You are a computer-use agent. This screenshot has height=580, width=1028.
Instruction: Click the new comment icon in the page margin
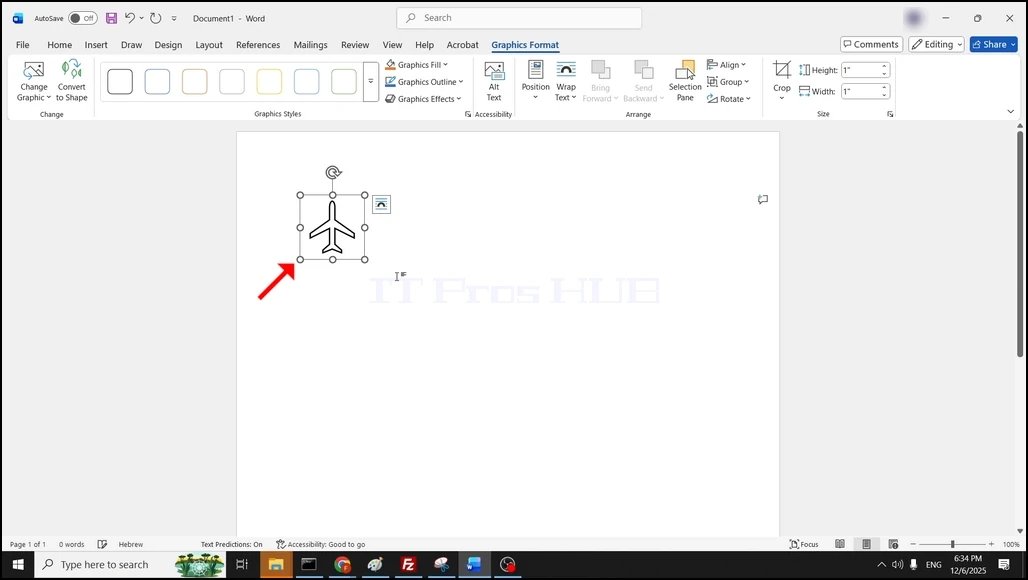coord(762,199)
